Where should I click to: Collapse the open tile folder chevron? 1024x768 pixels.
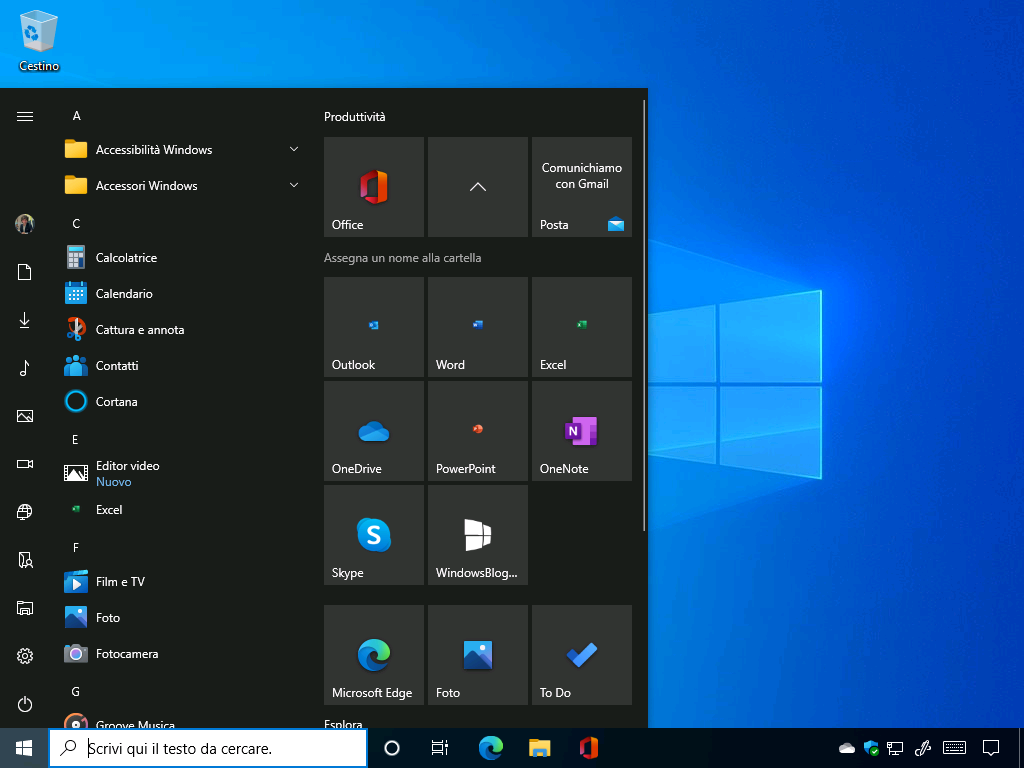(477, 187)
